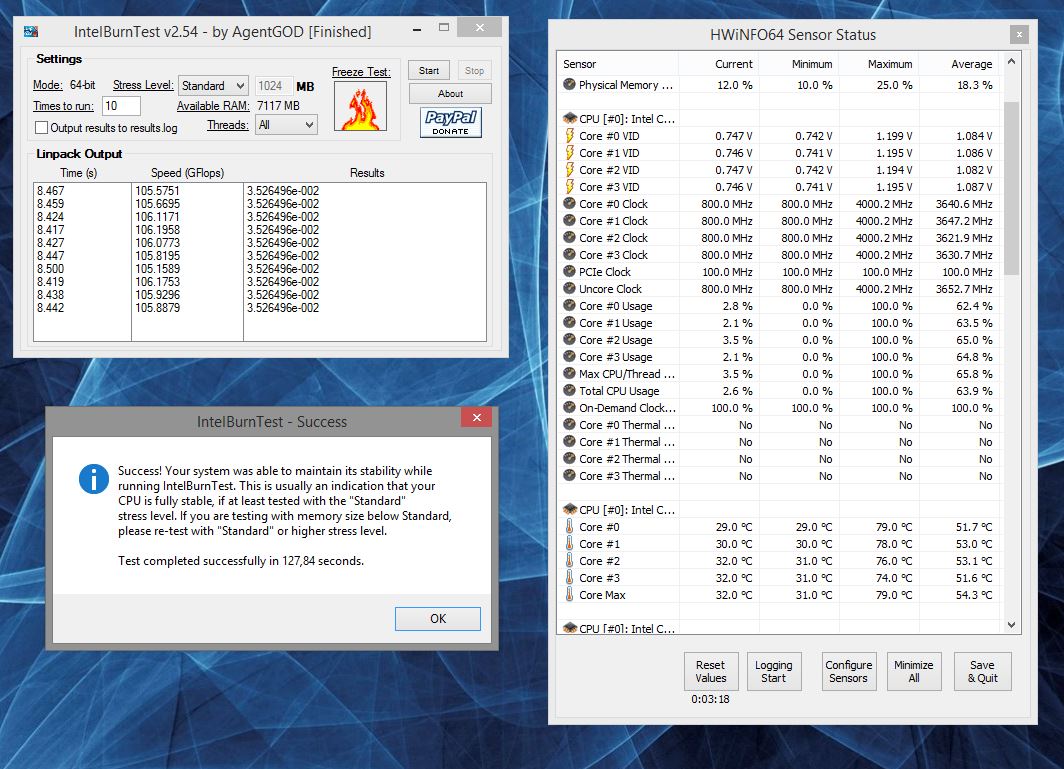Viewport: 1064px width, 769px height.
Task: Click the Core #2 temperature thermometer icon
Action: click(x=569, y=561)
